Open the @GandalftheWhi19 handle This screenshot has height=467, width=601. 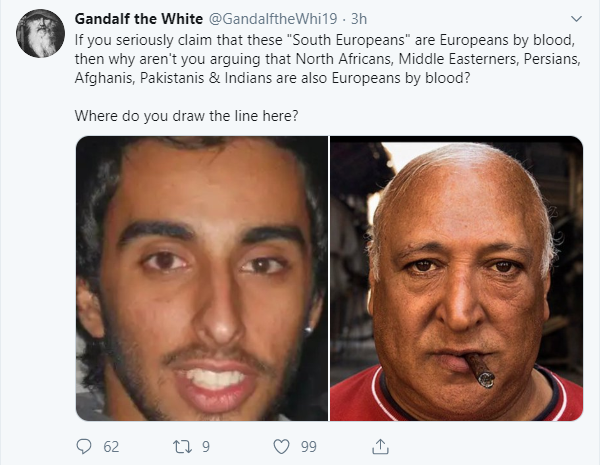[x=273, y=19]
